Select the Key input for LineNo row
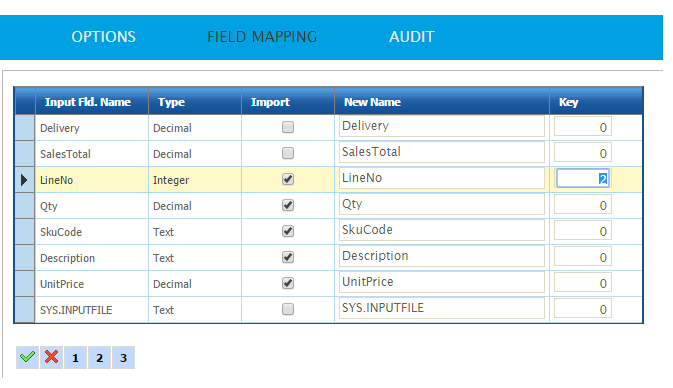The height and width of the screenshot is (388, 673). click(582, 179)
